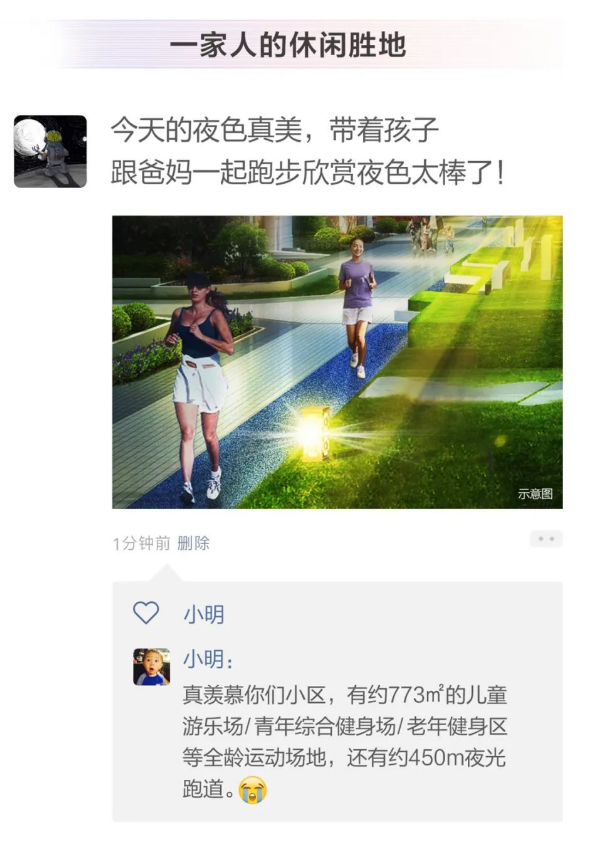Click the runner in purple shirt
The height and width of the screenshot is (852, 594).
[x=357, y=306]
